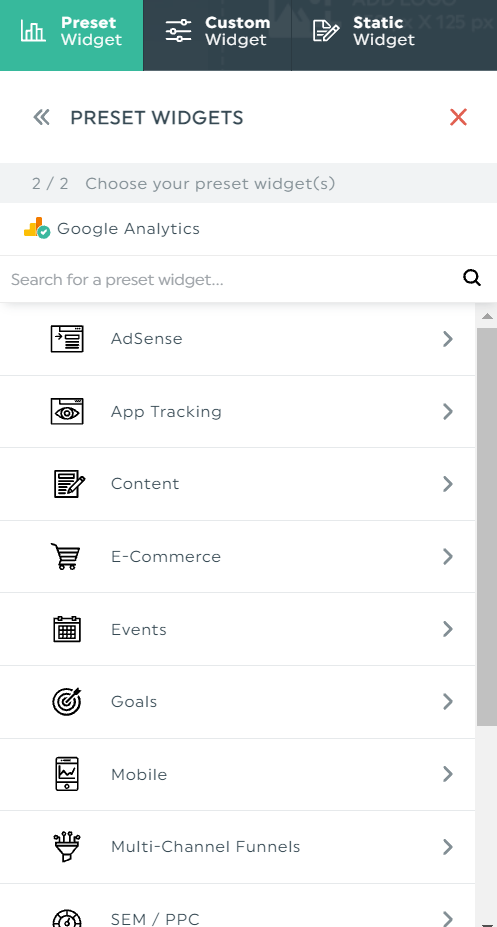Image resolution: width=497 pixels, height=927 pixels.
Task: Close the Preset Widgets panel
Action: (x=458, y=117)
